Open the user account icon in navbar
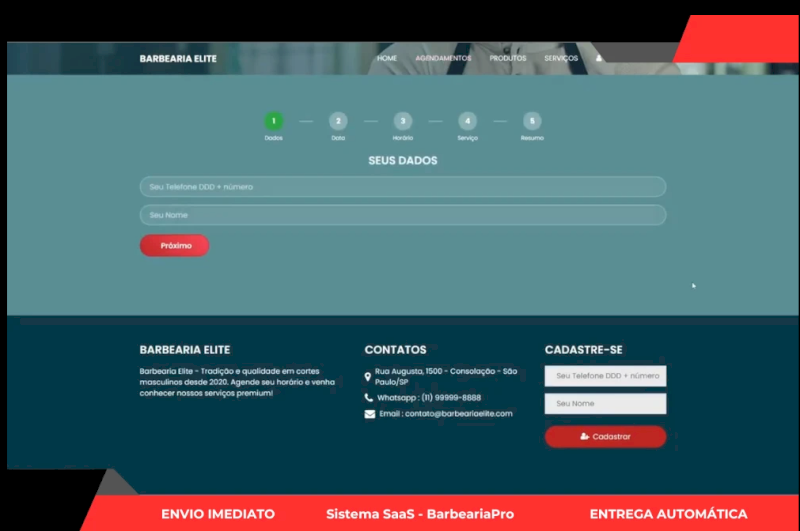Screen dimensions: 800x531 (599, 58)
